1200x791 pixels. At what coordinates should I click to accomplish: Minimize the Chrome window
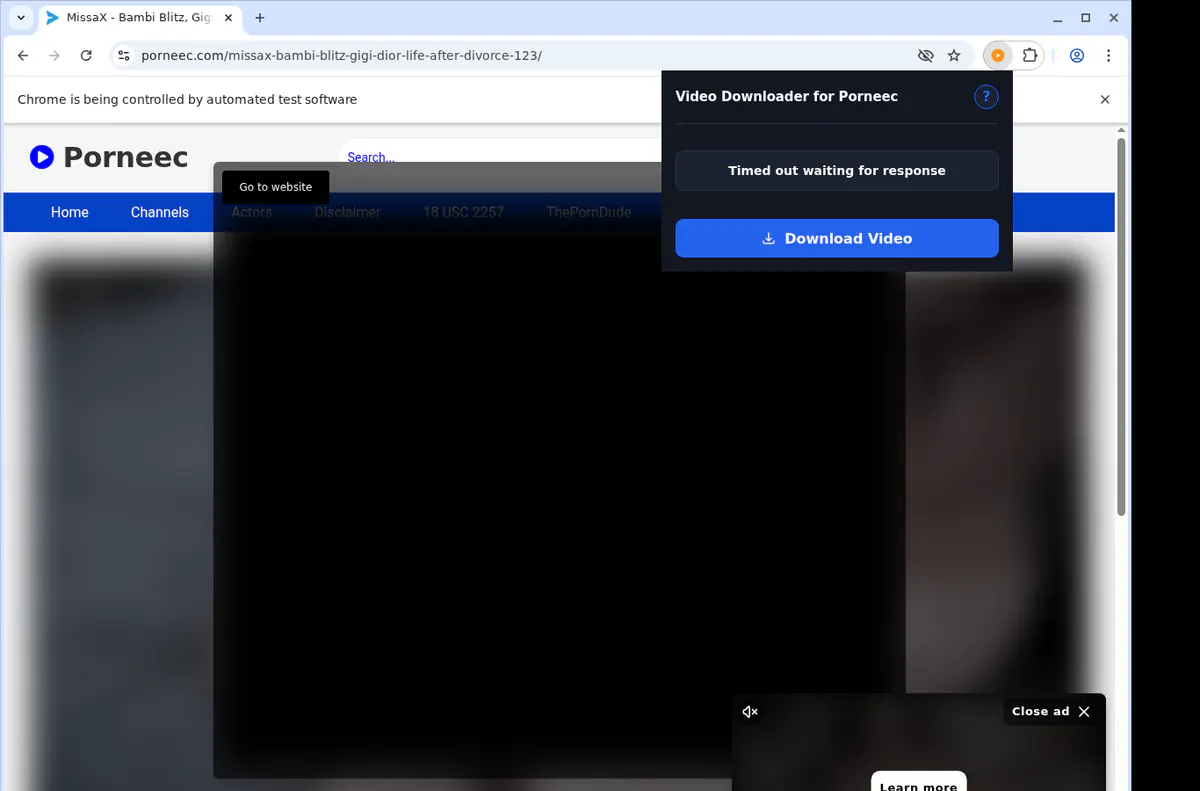pos(1059,18)
